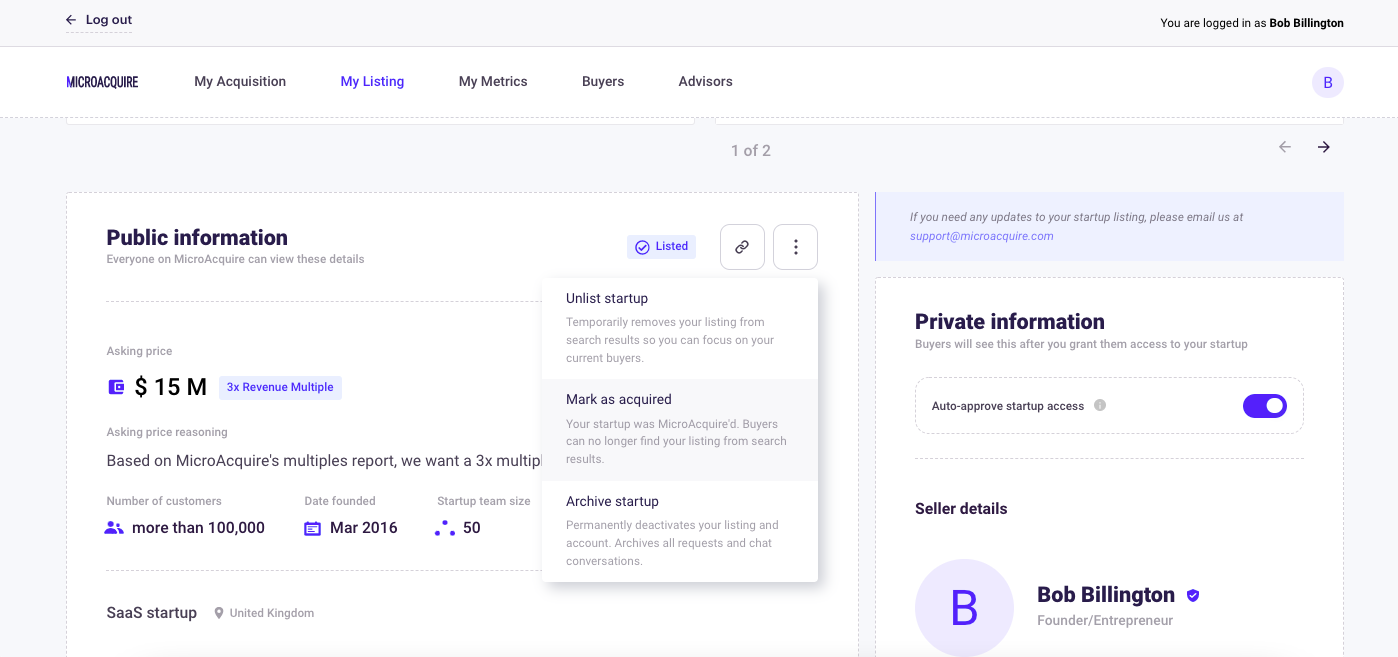Click the 'SaaS startup' label
Viewport: 1398px width, 657px height.
(152, 613)
